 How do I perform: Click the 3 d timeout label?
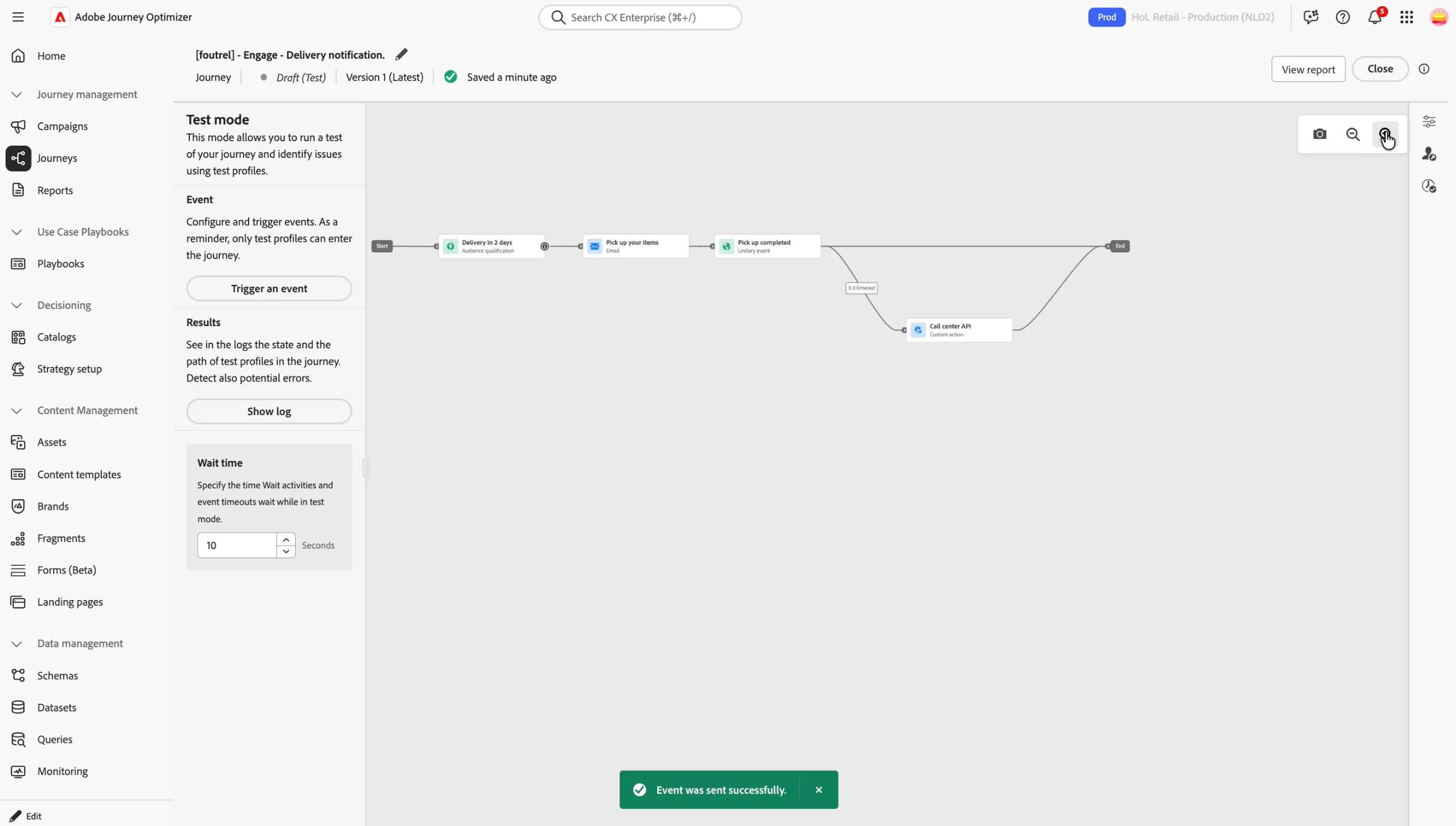click(x=861, y=288)
